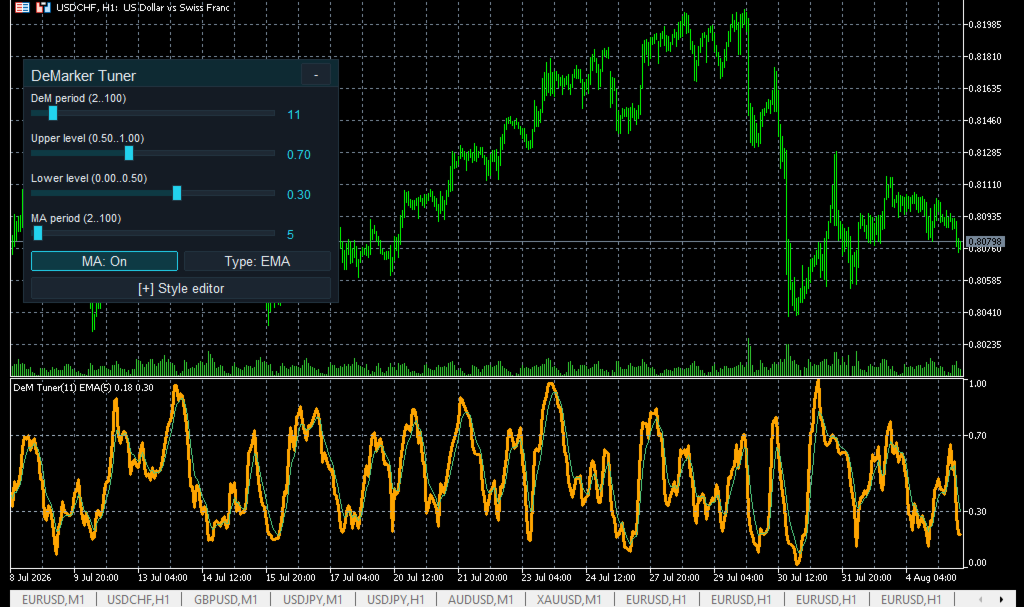This screenshot has width=1024, height=607.
Task: Click the 'DeM Tuner(11) EMA(5) 0.18 0.30' indicator label
Action: pos(84,387)
